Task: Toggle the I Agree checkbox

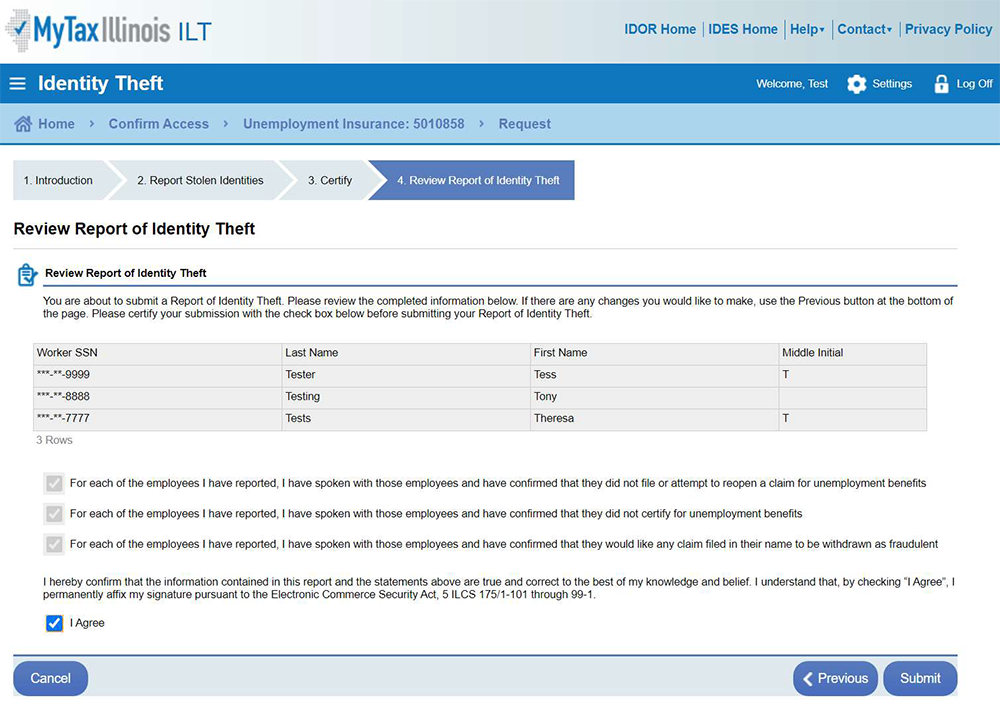Action: pyautogui.click(x=54, y=623)
